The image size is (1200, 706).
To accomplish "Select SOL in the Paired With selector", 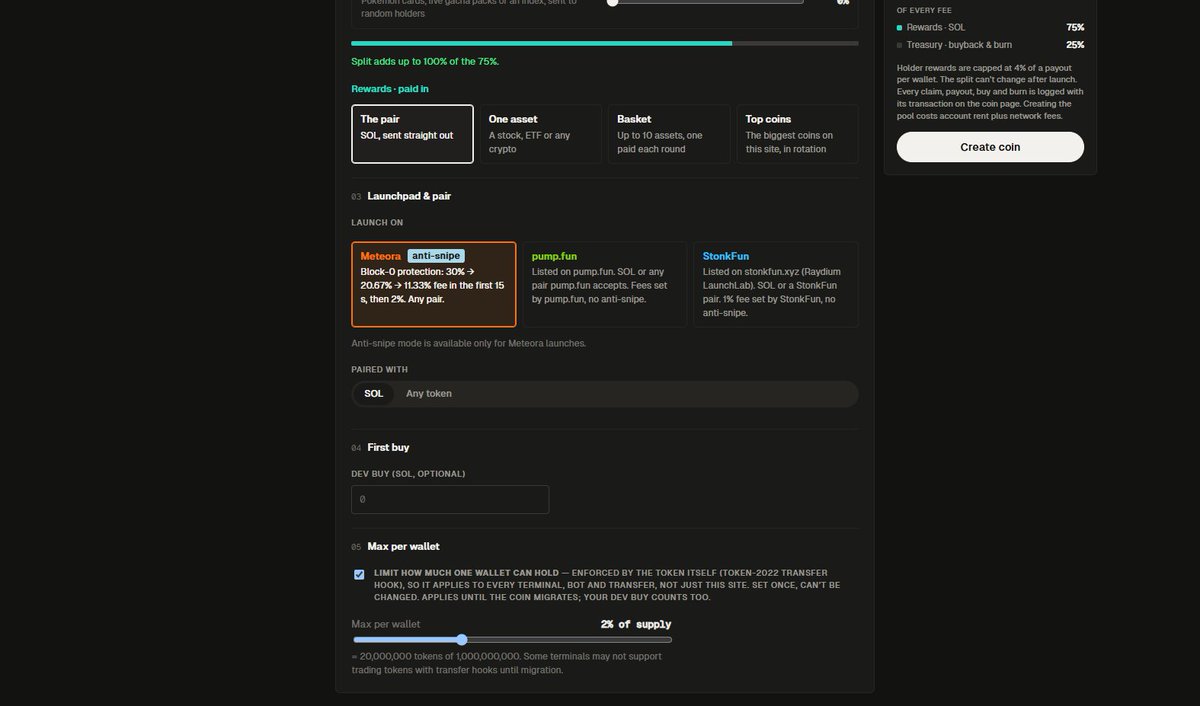I will [374, 394].
